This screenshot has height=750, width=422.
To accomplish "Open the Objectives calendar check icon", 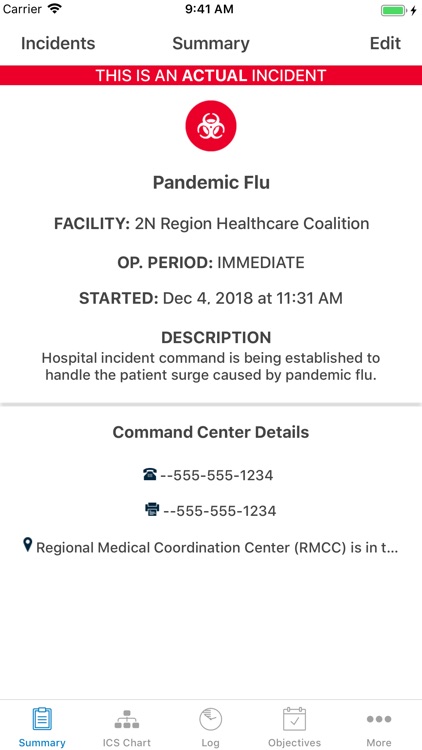I will coord(294,719).
